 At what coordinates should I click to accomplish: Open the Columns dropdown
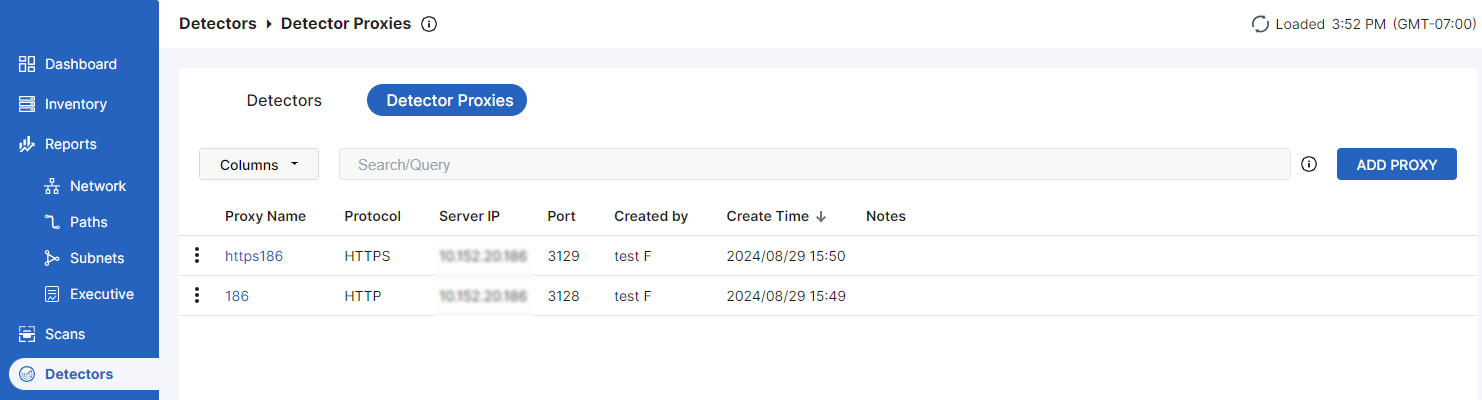[259, 165]
